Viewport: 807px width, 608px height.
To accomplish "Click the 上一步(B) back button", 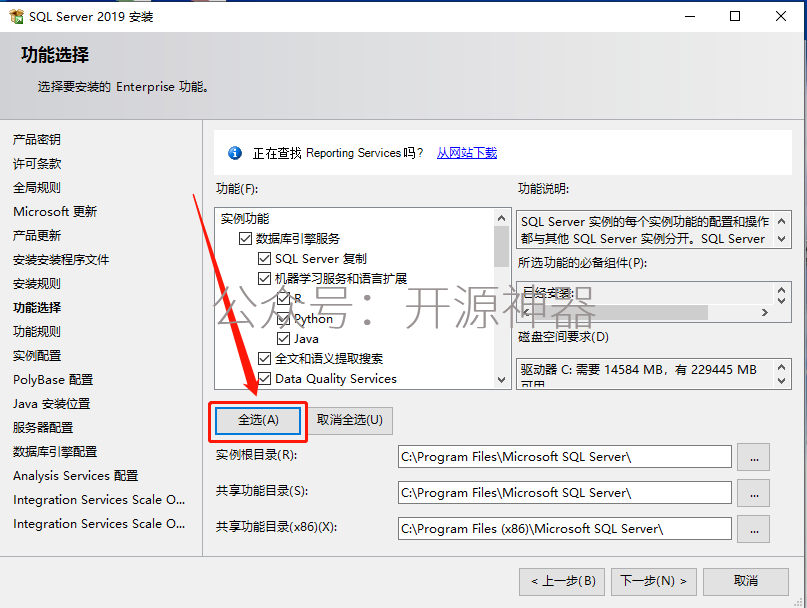I will (x=562, y=581).
